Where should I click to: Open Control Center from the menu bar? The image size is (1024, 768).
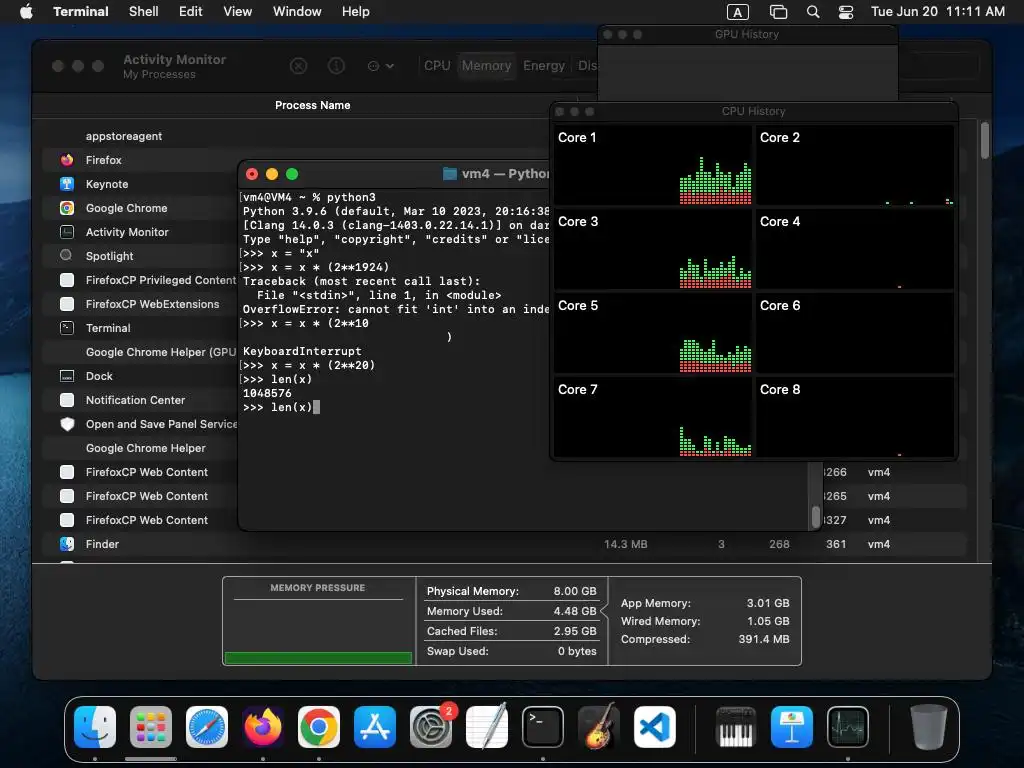pyautogui.click(x=846, y=12)
